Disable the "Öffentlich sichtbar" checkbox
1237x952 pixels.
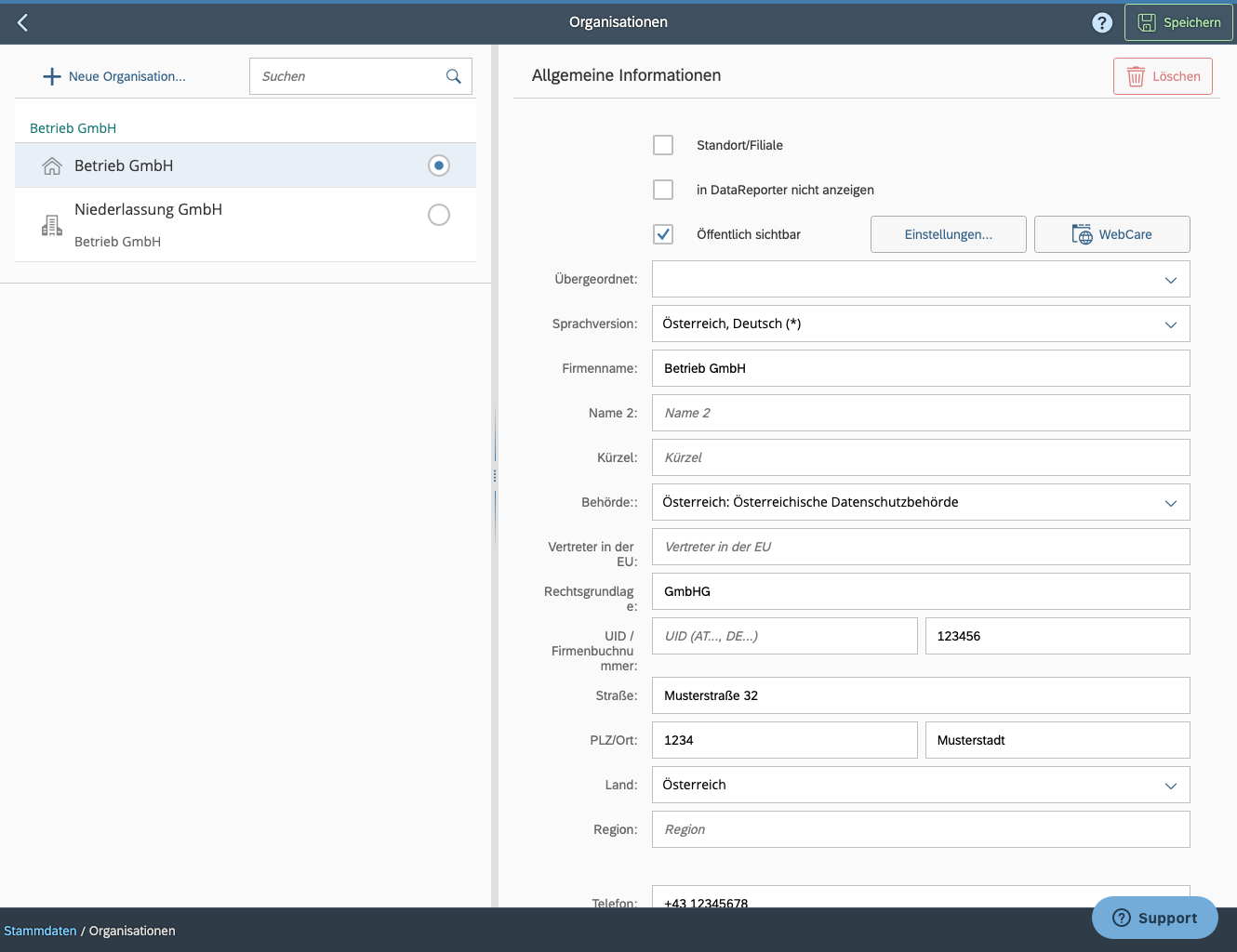pyautogui.click(x=663, y=234)
